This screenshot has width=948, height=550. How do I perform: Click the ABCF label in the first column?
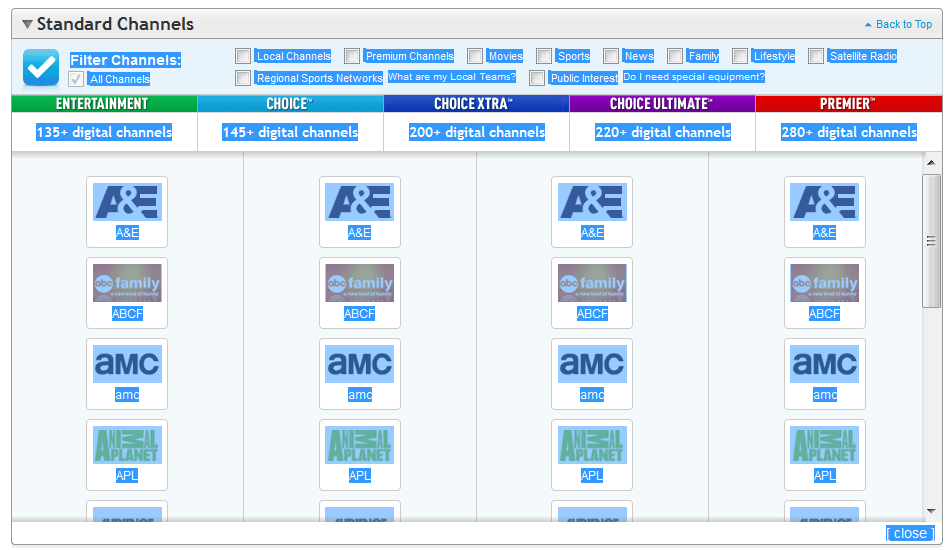tap(128, 314)
